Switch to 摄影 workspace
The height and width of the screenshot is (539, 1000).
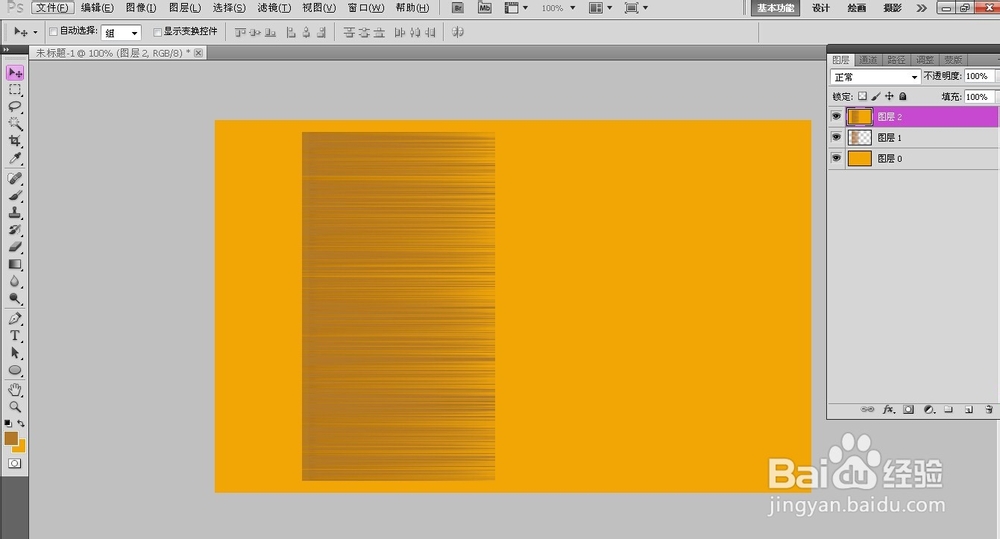[892, 8]
